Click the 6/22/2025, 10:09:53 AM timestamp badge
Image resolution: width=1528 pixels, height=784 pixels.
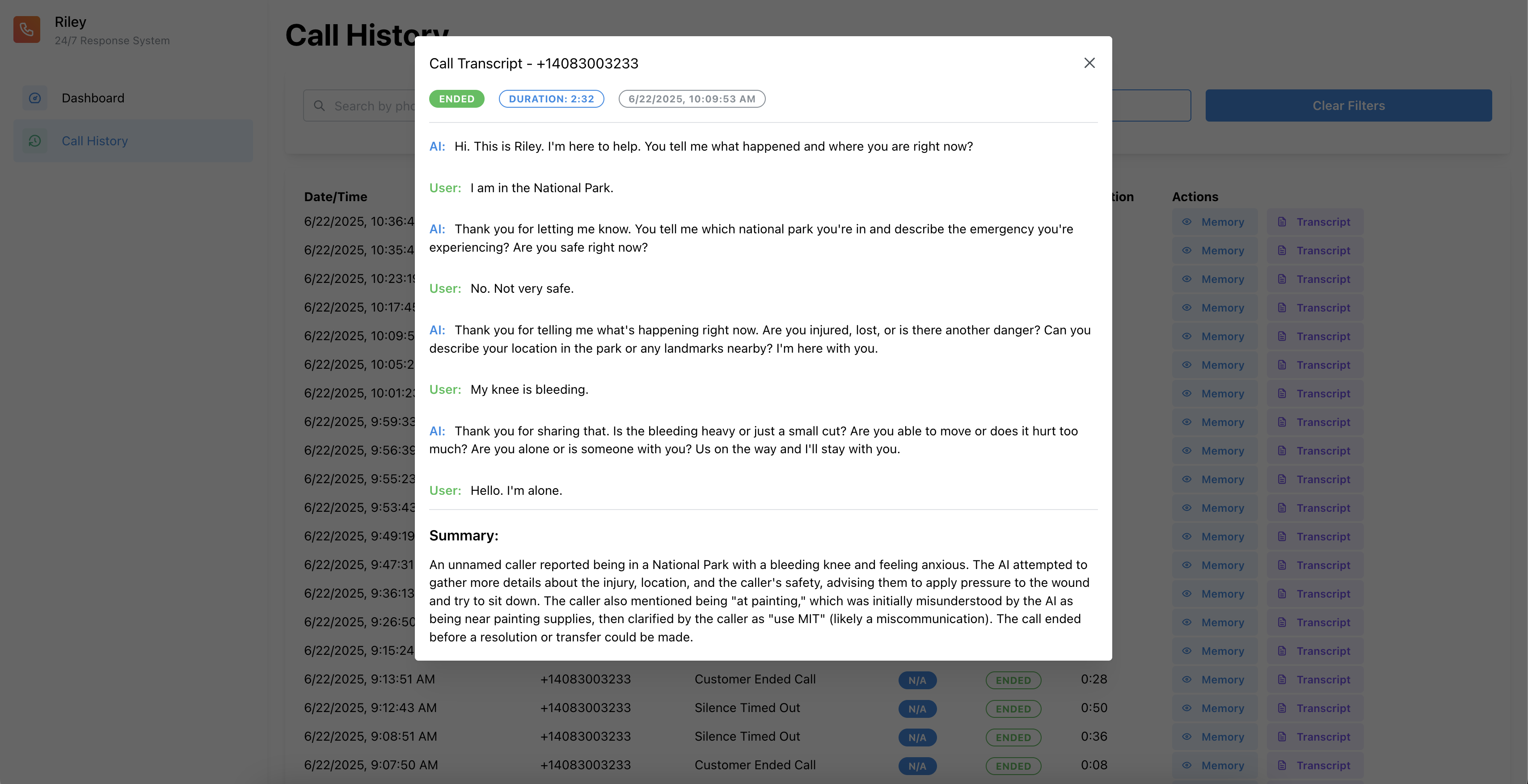click(x=692, y=99)
